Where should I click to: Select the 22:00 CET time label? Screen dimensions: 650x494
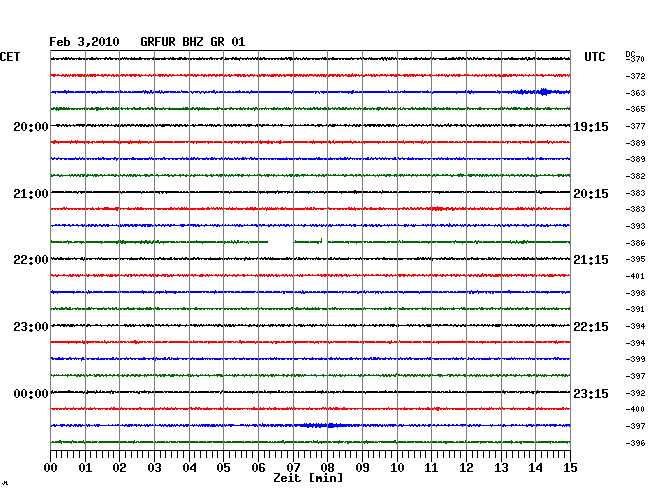31,260
